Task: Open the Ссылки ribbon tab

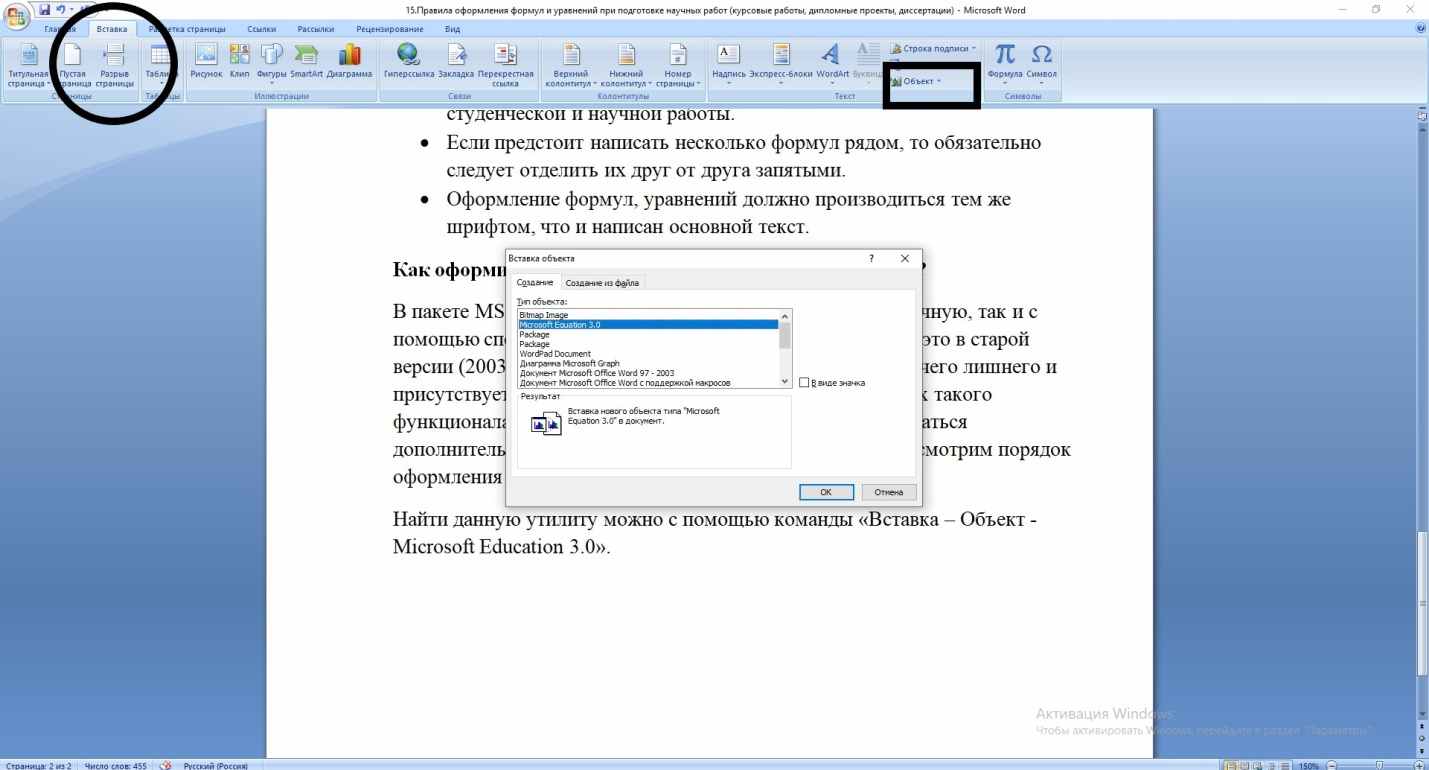Action: point(261,30)
